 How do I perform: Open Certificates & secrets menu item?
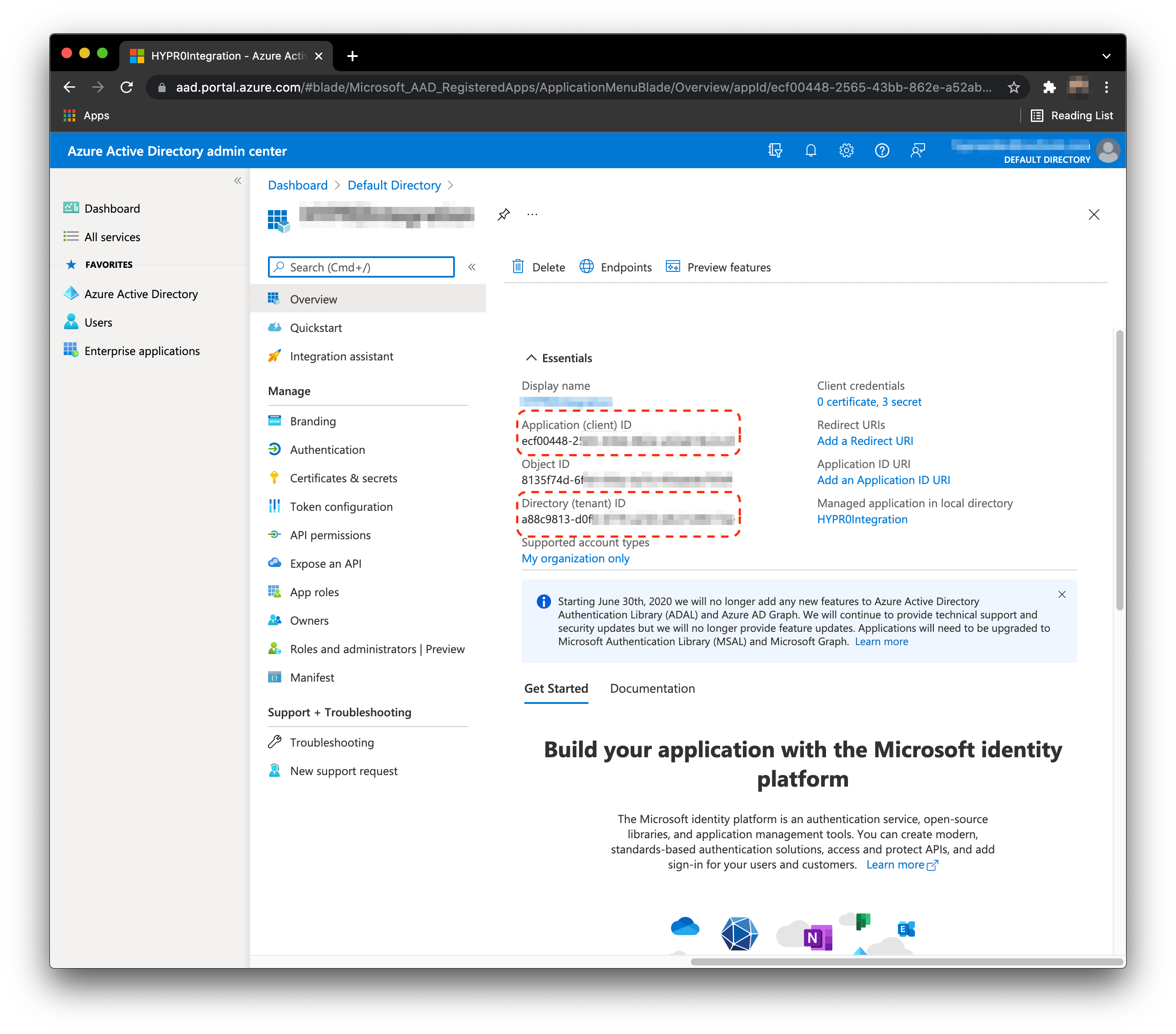[343, 478]
